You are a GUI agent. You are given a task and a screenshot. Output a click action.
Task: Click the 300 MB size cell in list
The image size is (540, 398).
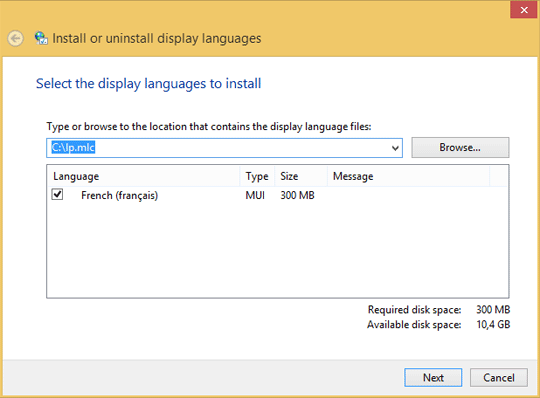coord(298,196)
